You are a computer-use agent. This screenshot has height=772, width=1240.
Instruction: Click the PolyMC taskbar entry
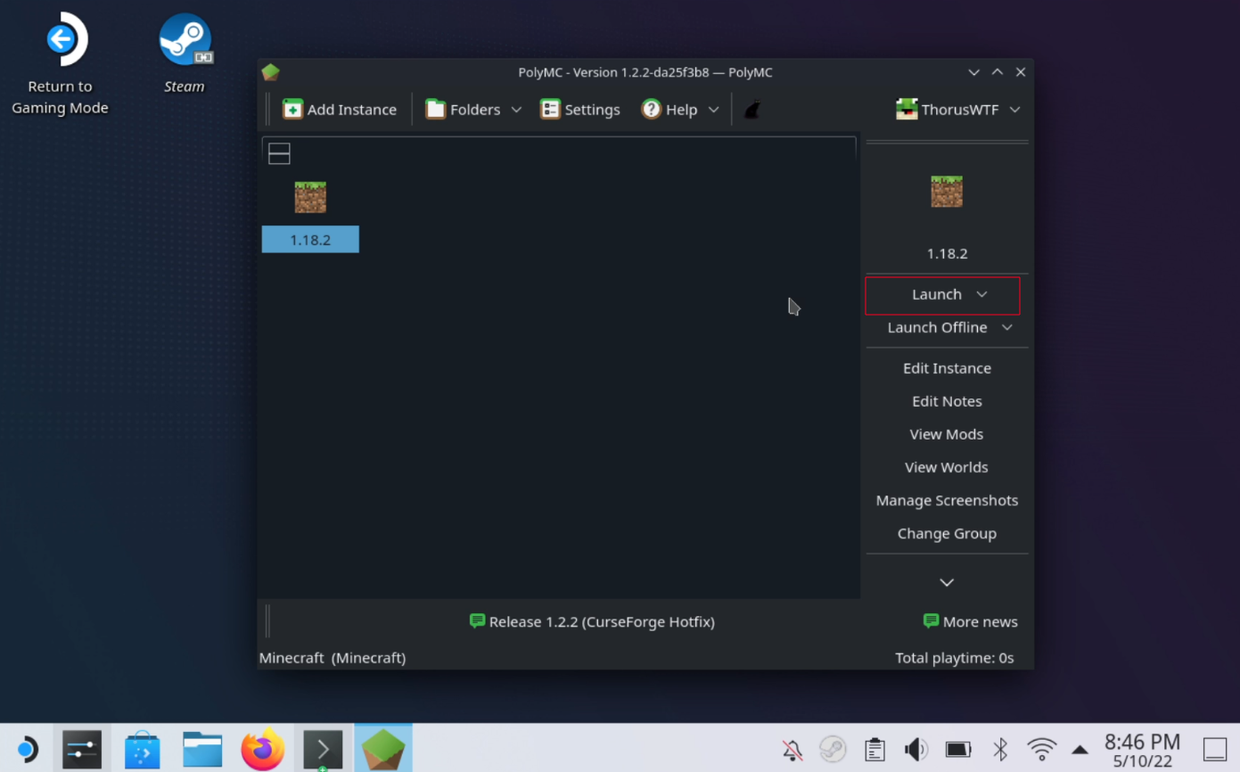[383, 748]
